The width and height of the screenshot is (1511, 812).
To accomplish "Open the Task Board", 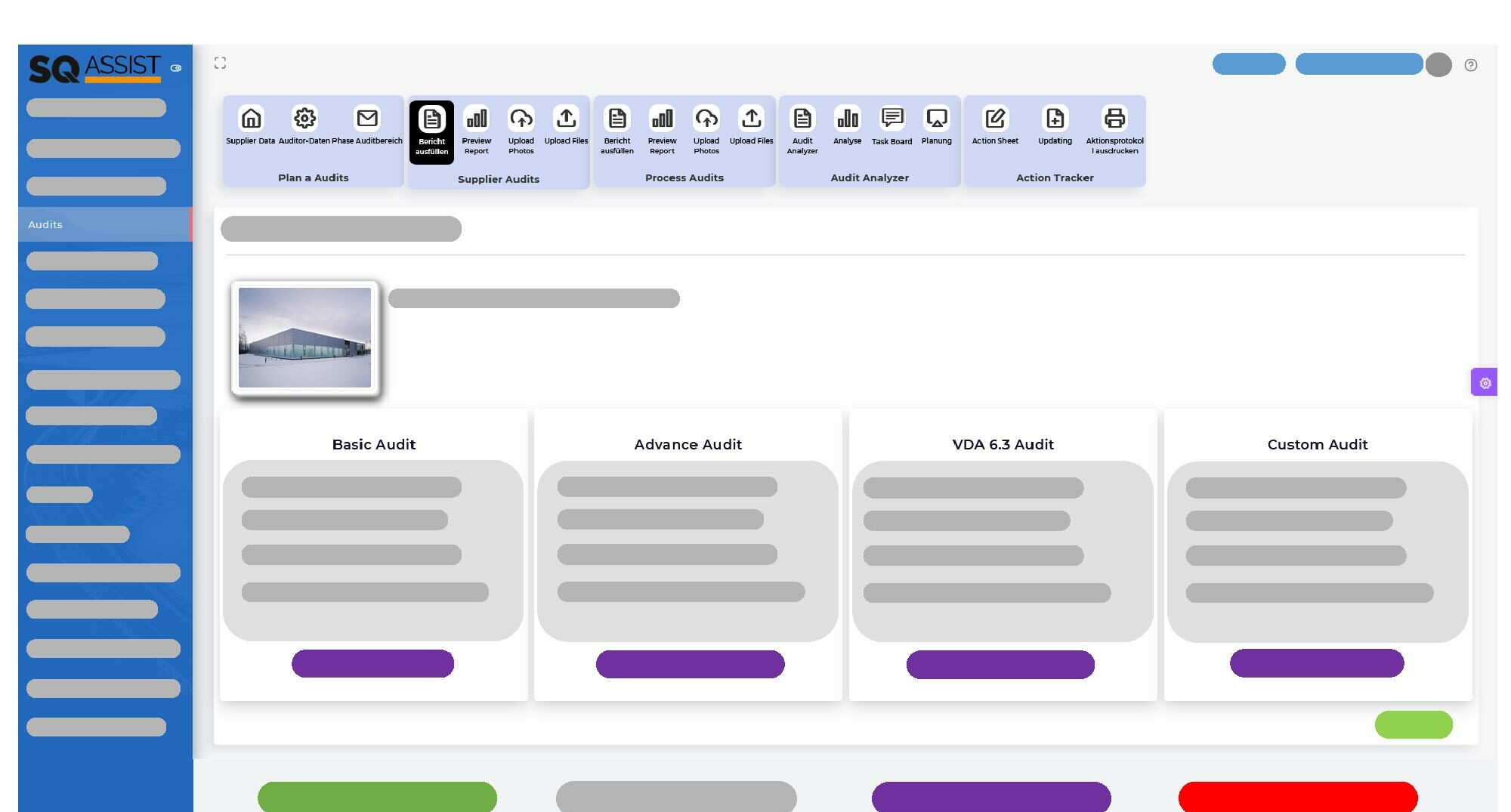I will click(891, 125).
